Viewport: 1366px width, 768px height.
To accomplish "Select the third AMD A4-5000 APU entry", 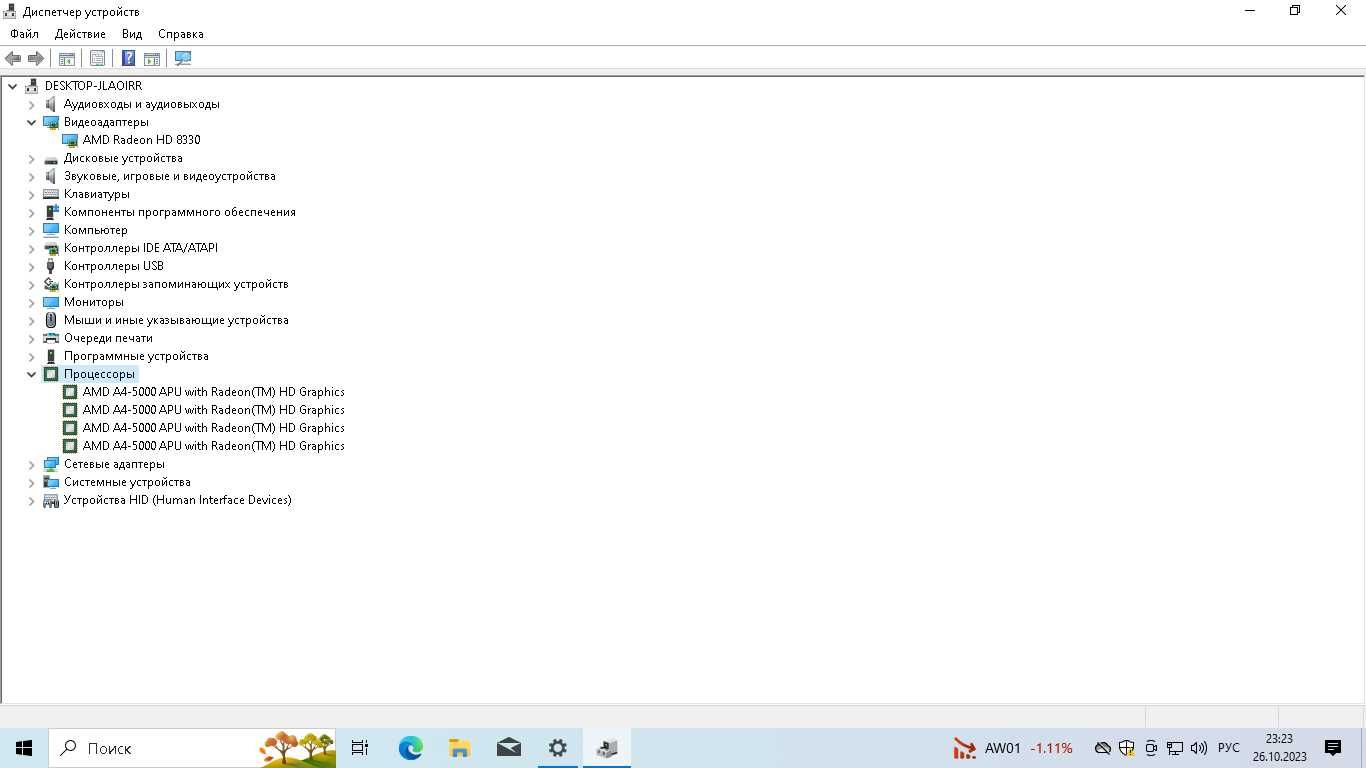I will (213, 428).
